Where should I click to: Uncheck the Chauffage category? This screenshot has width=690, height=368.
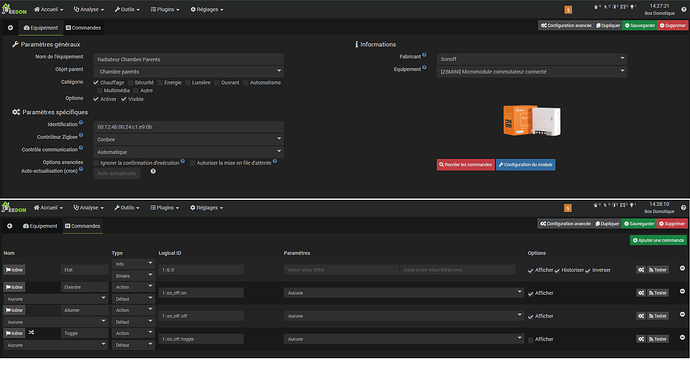point(96,83)
